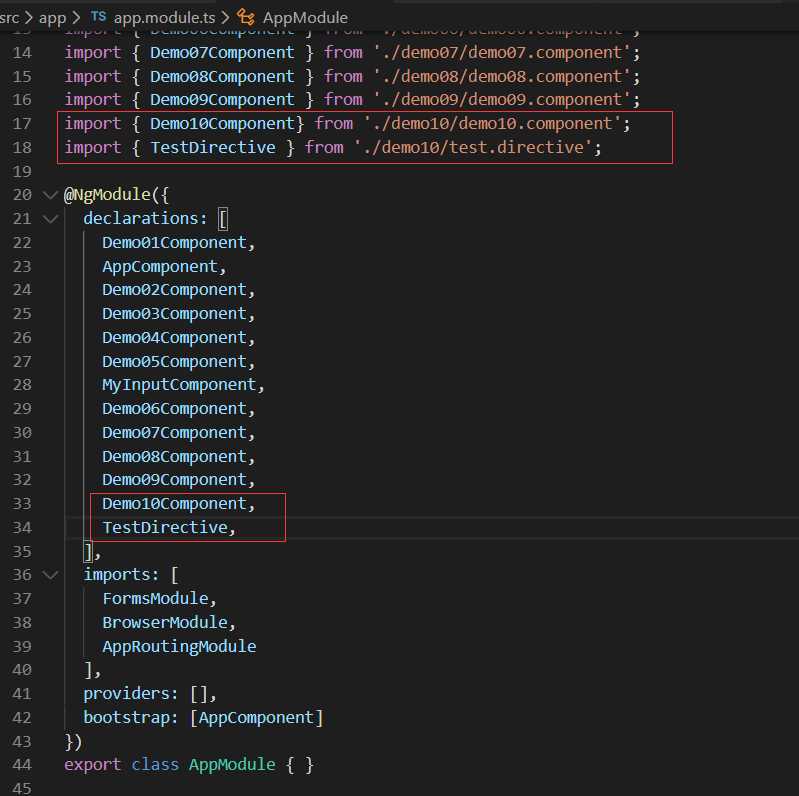Viewport: 799px width, 796px height.
Task: Click 'Demo10Component' on line 33
Action: (174, 504)
